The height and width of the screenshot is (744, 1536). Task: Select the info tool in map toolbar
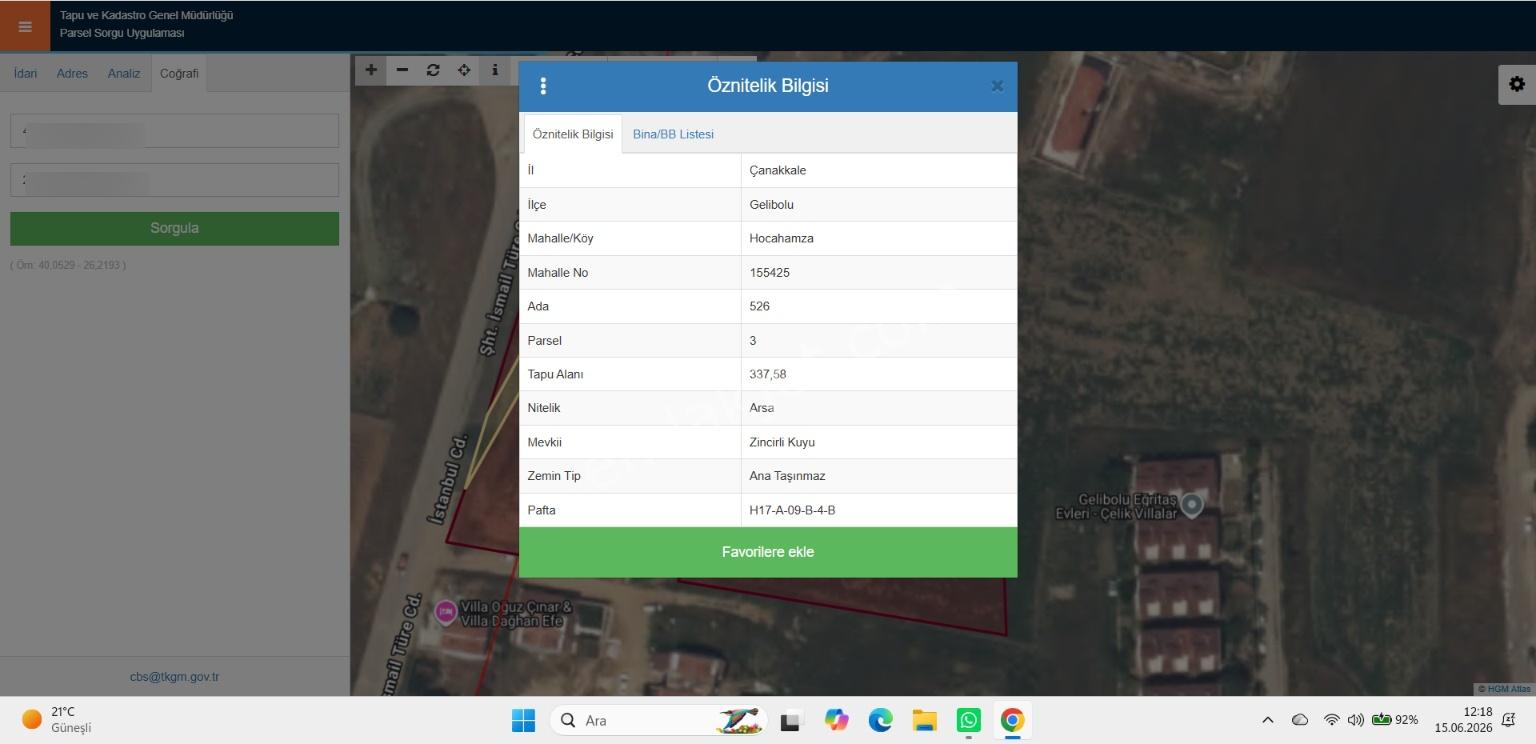click(495, 70)
